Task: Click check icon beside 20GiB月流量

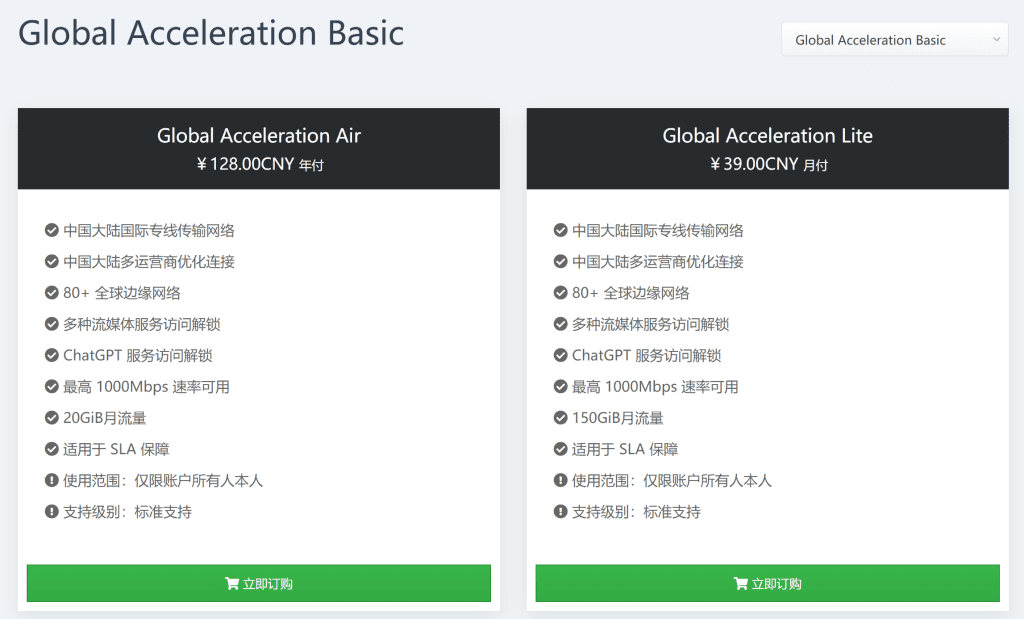Action: 52,418
